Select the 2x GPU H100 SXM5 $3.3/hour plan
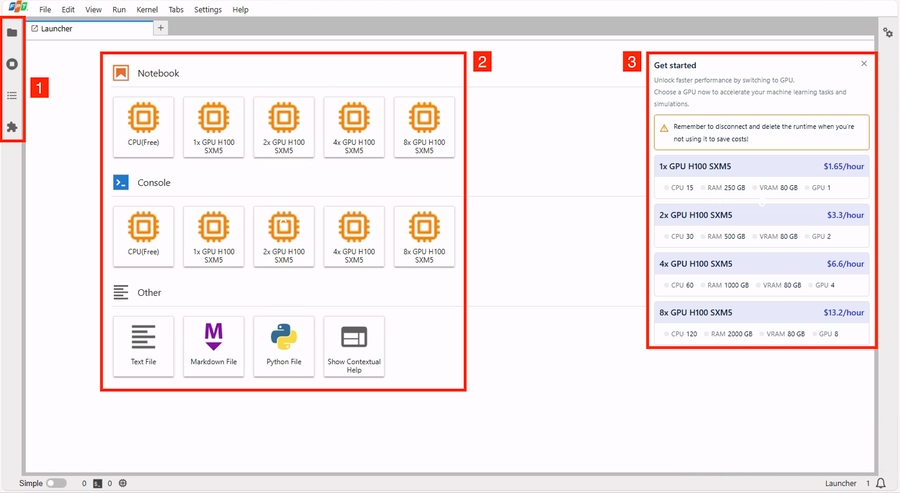900x493 pixels. [x=761, y=214]
